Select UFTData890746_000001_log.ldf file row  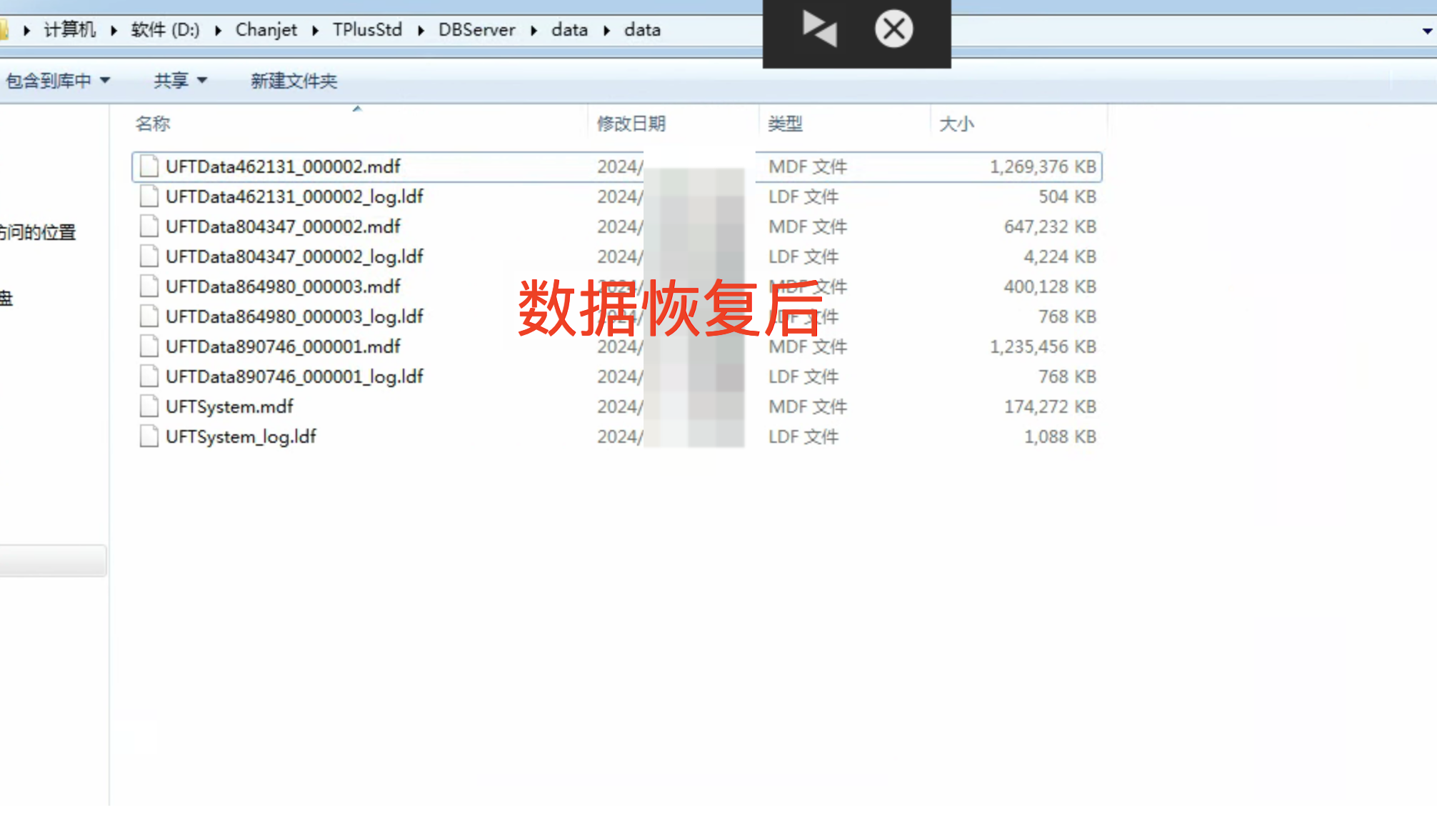(294, 376)
